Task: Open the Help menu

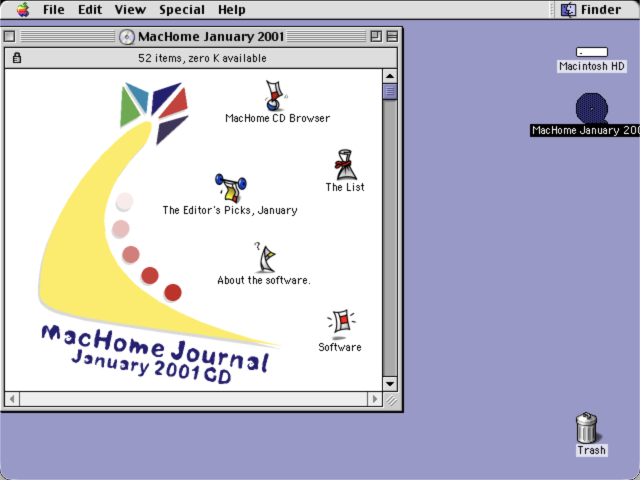Action: (x=231, y=10)
